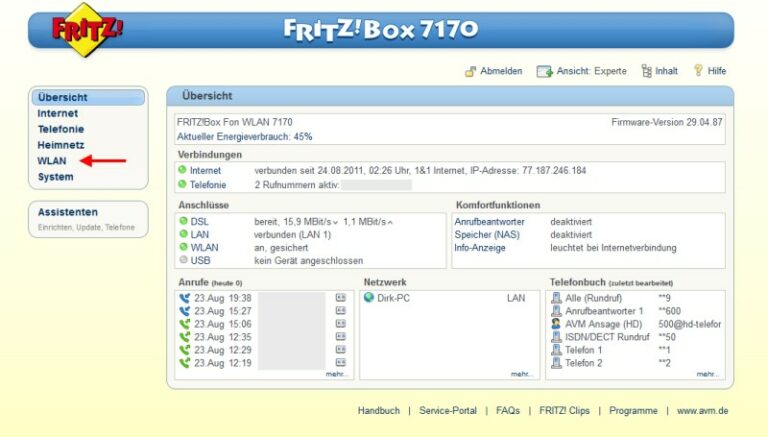The image size is (768, 437).
Task: Open the WLAN menu entry
Action: pos(52,161)
